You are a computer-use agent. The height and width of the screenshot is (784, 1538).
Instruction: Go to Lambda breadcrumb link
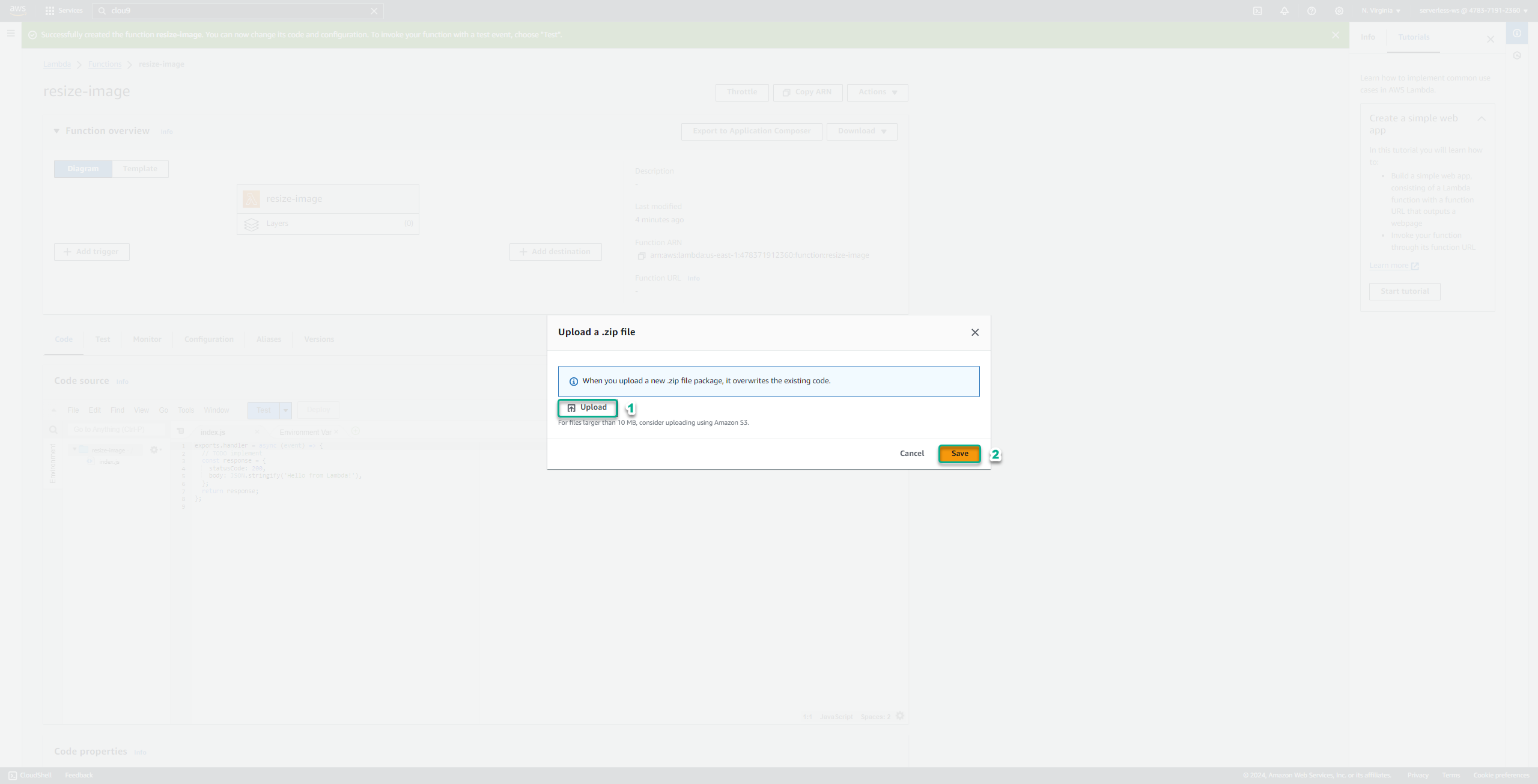57,64
